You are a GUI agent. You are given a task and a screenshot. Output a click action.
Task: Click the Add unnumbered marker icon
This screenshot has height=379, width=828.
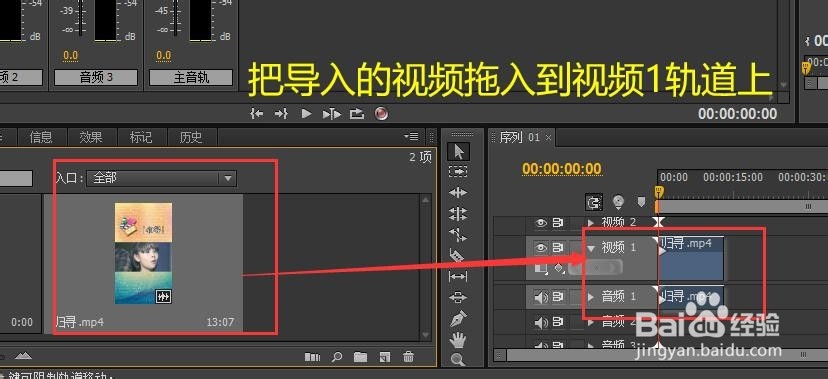(x=642, y=202)
